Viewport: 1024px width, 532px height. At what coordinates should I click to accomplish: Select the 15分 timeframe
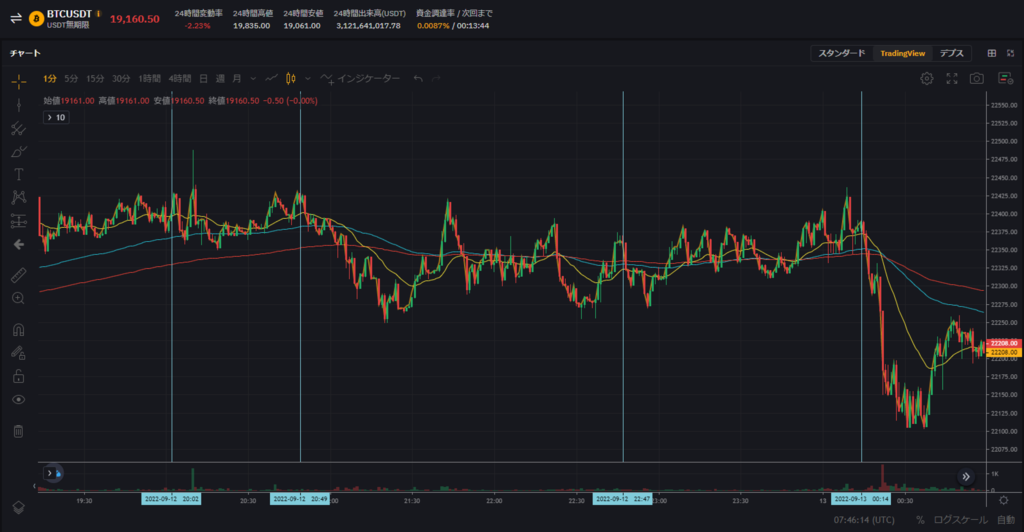(x=95, y=78)
